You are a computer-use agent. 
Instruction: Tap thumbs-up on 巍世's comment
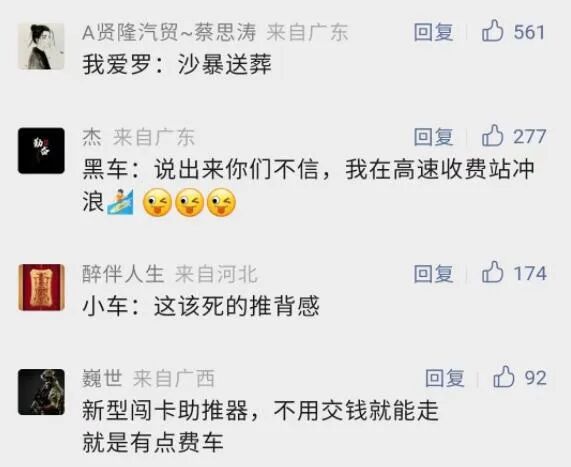click(504, 377)
